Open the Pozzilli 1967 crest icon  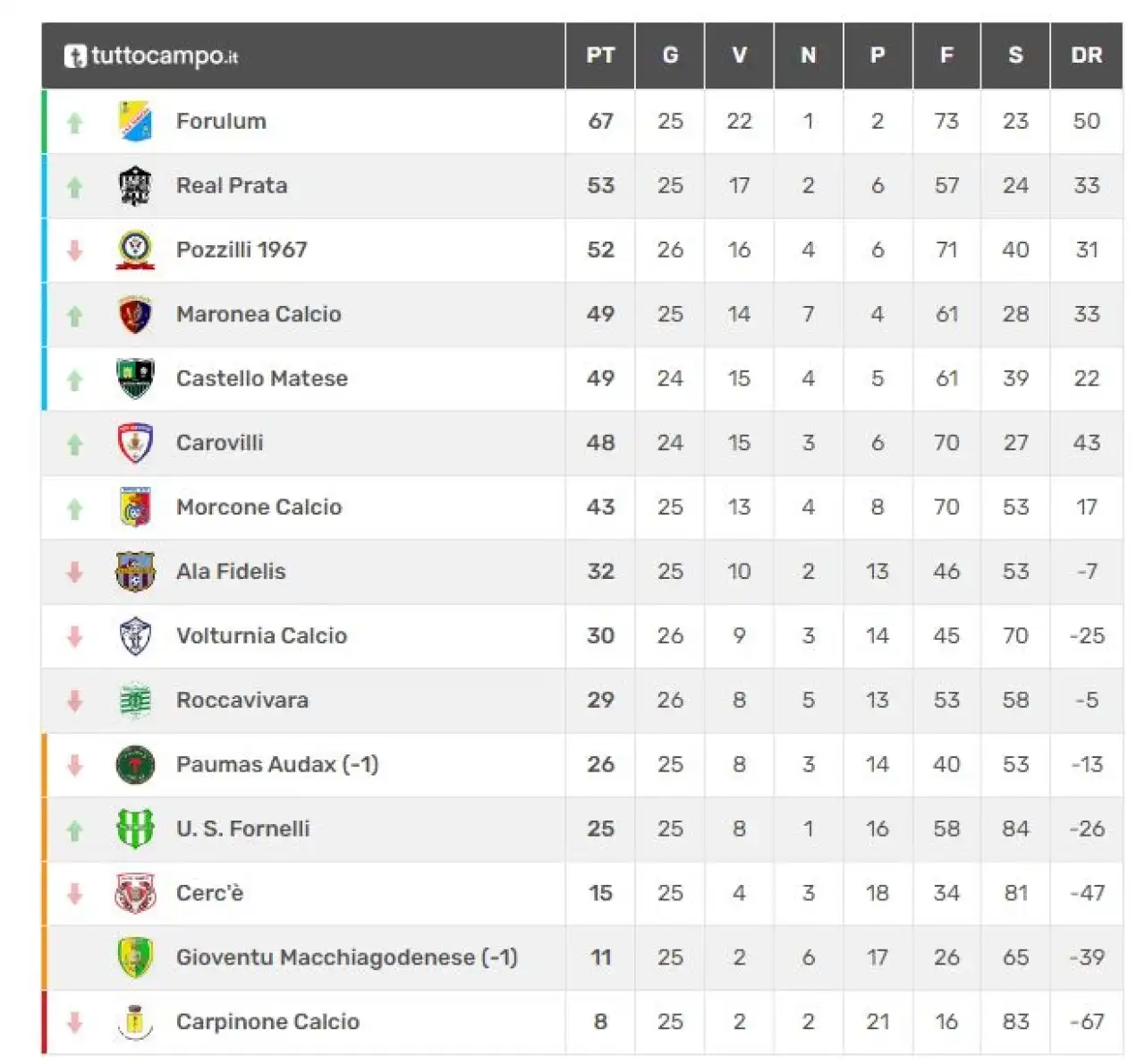[135, 250]
